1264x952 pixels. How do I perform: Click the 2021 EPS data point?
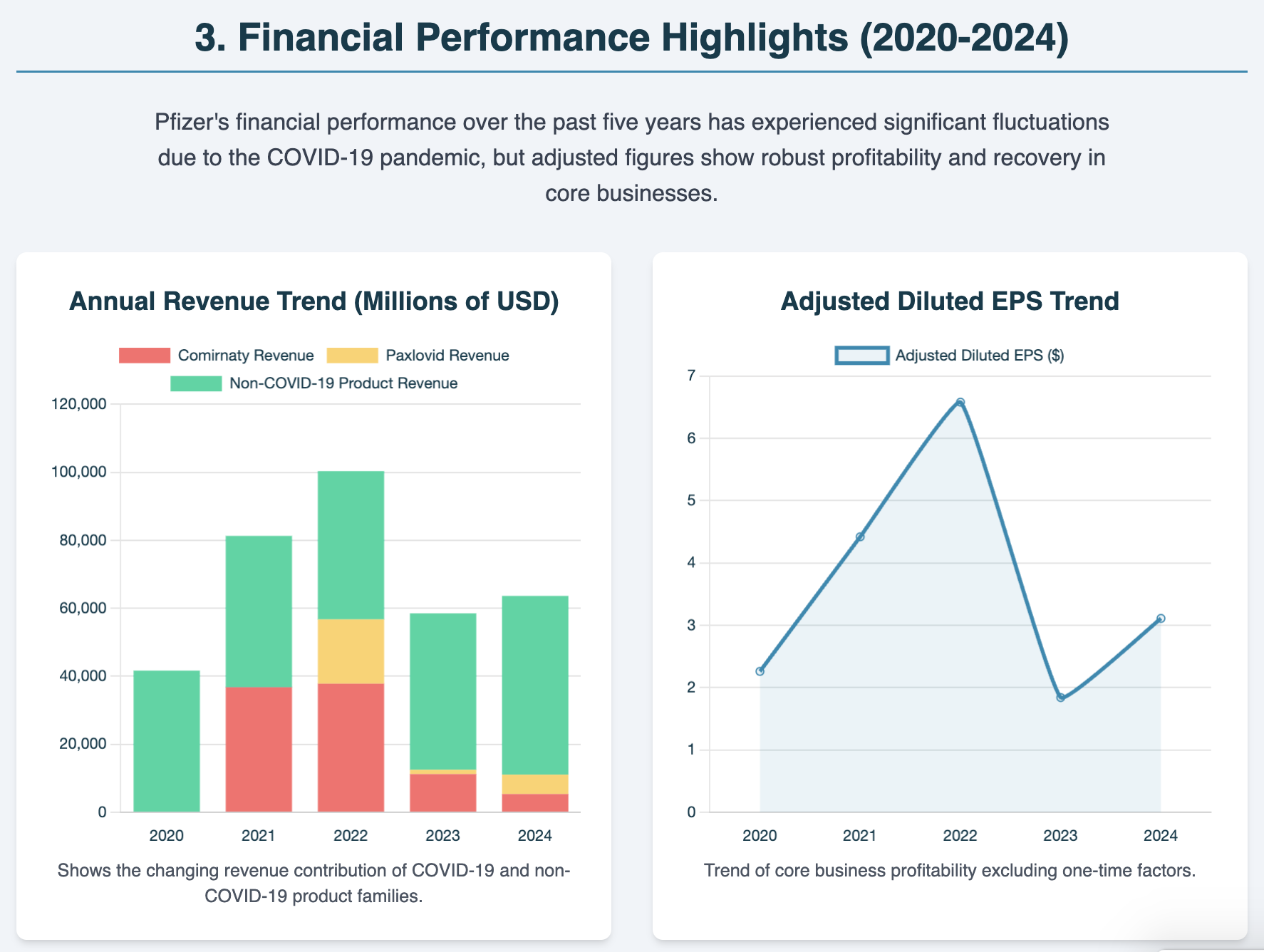coord(860,537)
